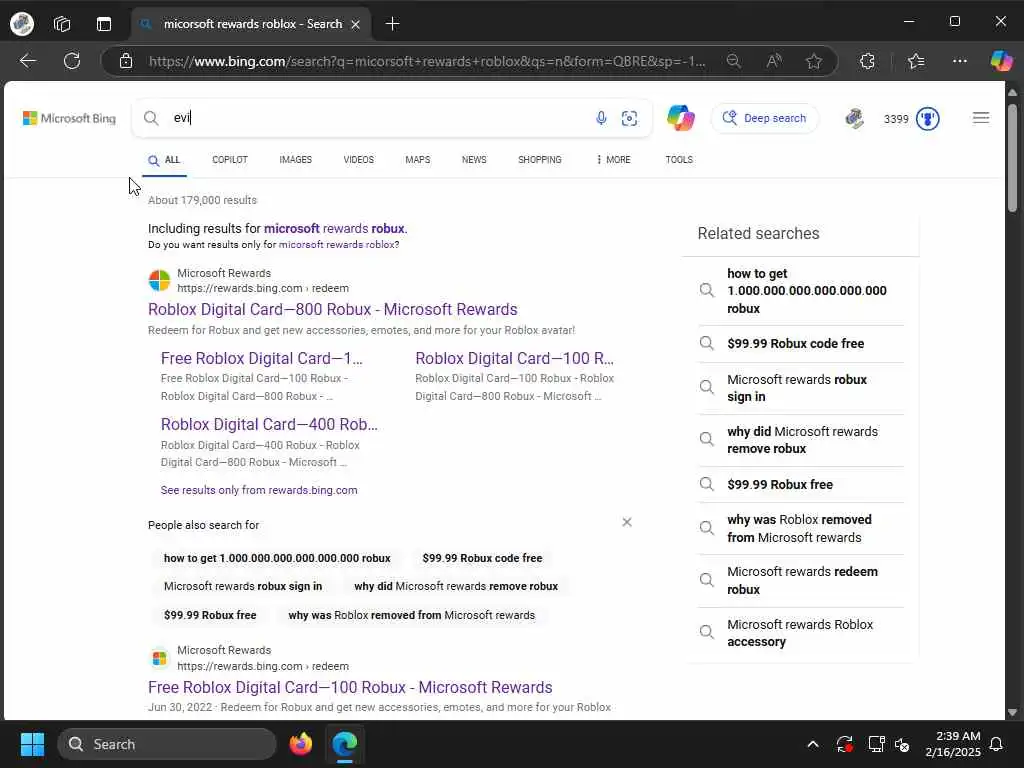Open Free Roblox Digital Card—1... sublink

tap(261, 359)
